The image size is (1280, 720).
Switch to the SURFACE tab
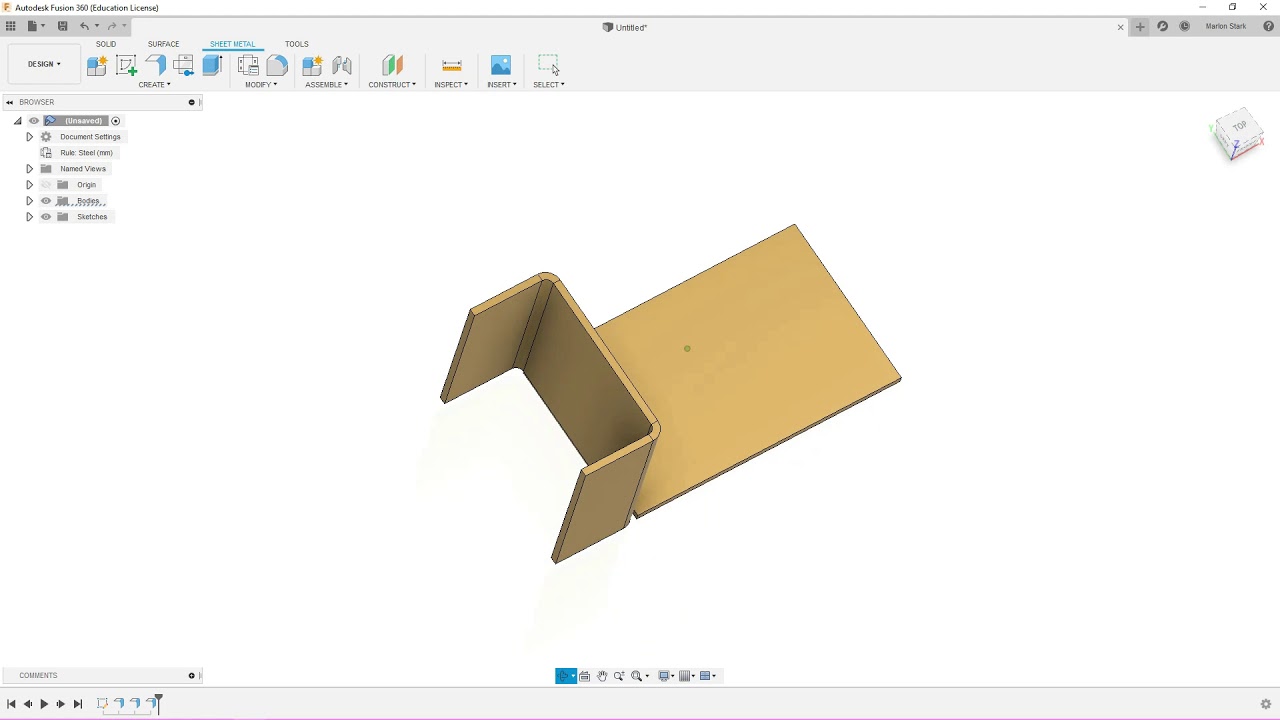click(x=163, y=44)
